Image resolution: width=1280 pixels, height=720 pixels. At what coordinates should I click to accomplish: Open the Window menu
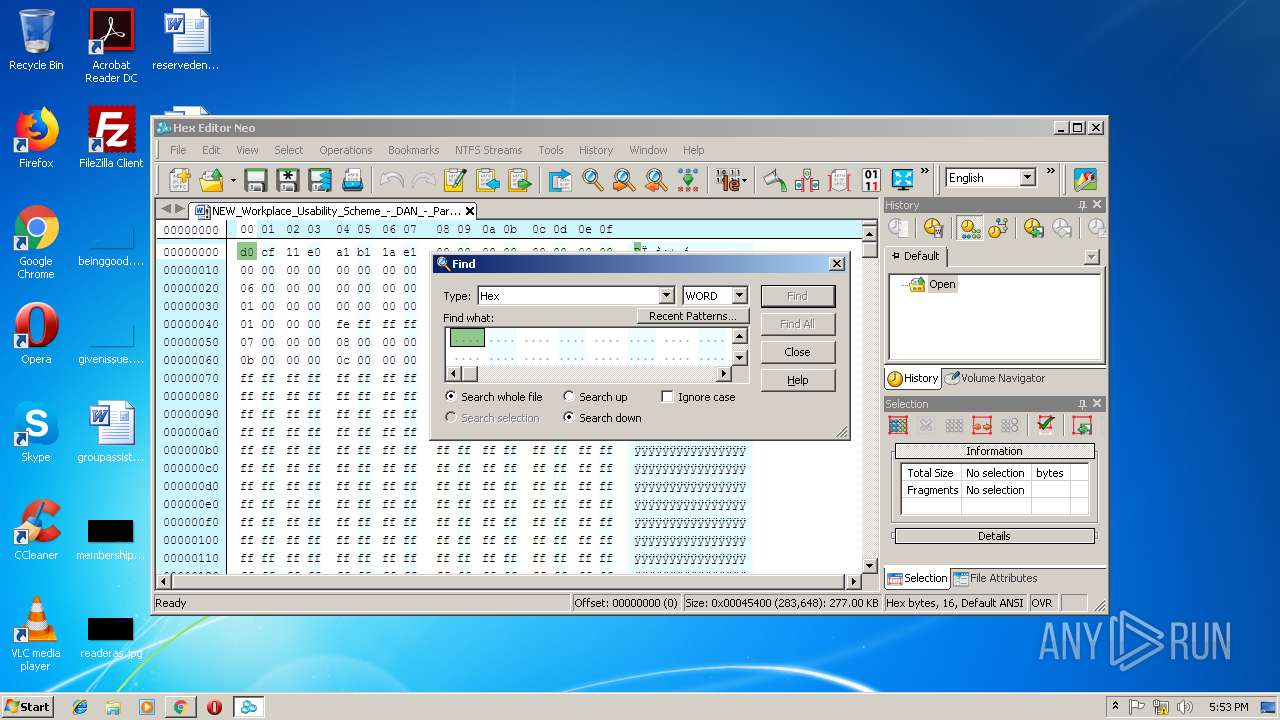coord(648,150)
